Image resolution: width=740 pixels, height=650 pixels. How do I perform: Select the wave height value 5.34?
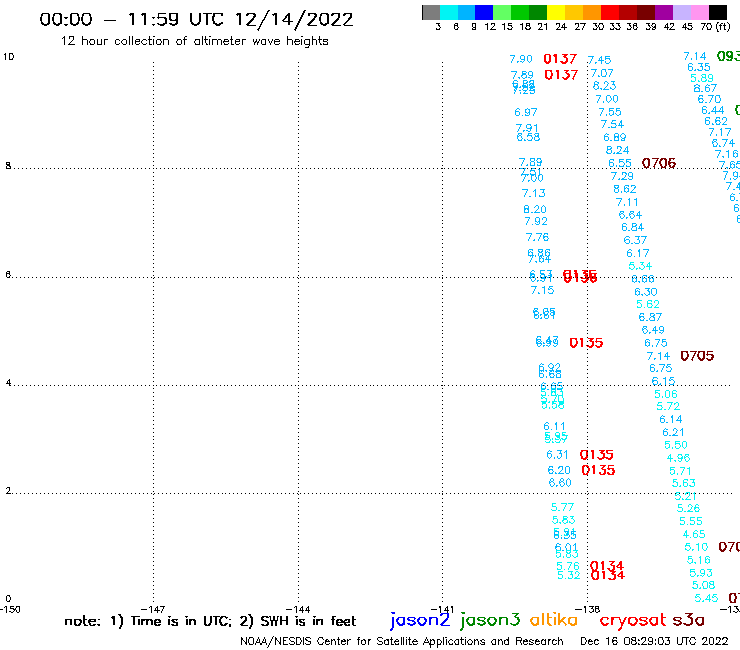coord(640,266)
